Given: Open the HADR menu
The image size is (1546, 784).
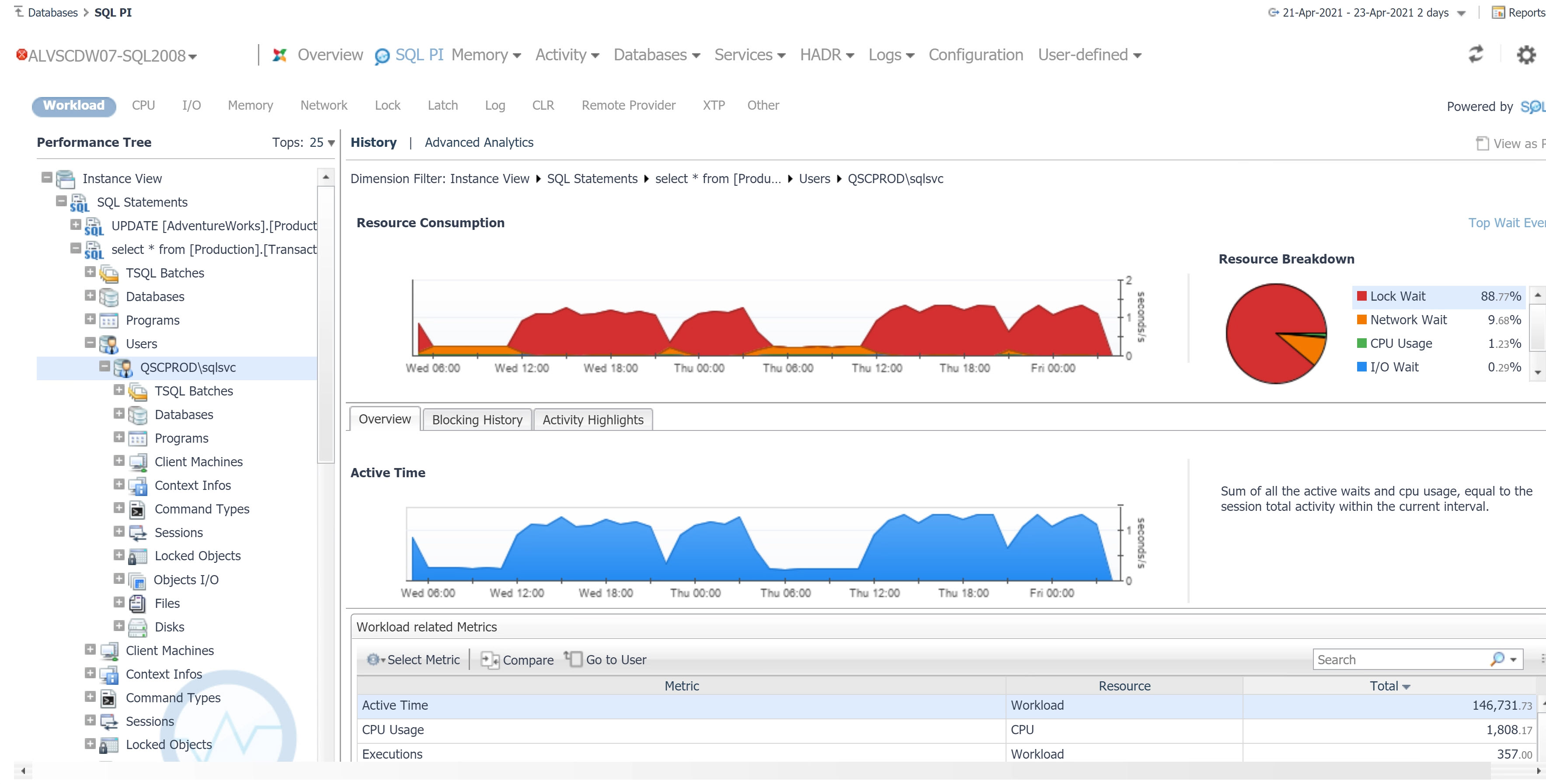Looking at the screenshot, I should coord(827,55).
